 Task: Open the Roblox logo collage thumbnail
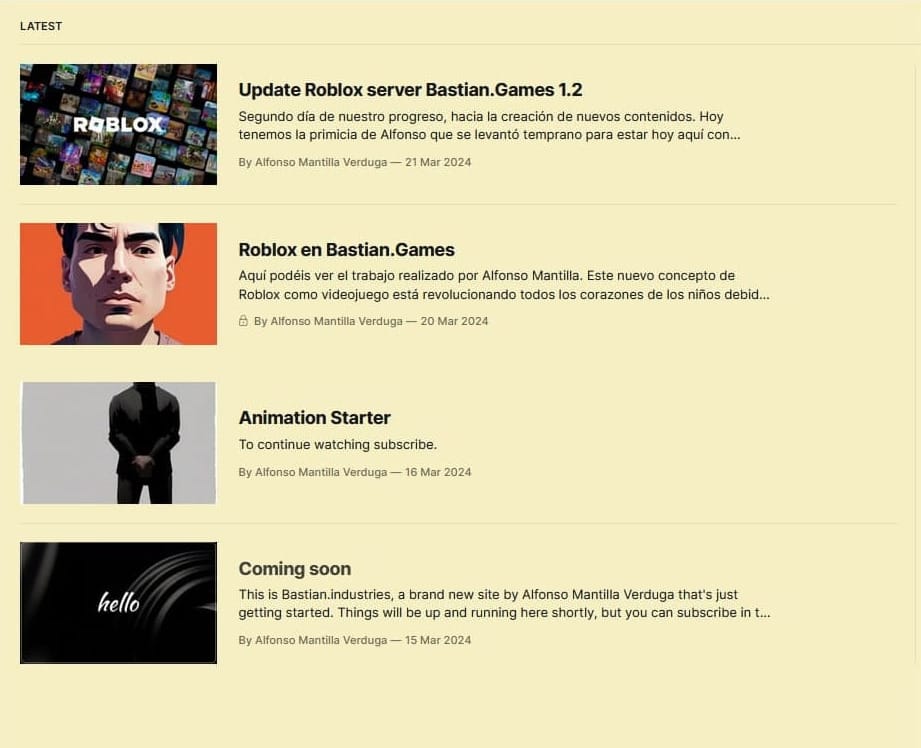(x=118, y=125)
